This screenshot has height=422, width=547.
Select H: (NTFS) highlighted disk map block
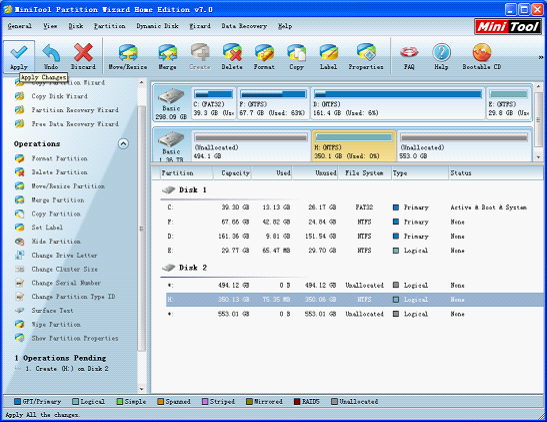[354, 146]
